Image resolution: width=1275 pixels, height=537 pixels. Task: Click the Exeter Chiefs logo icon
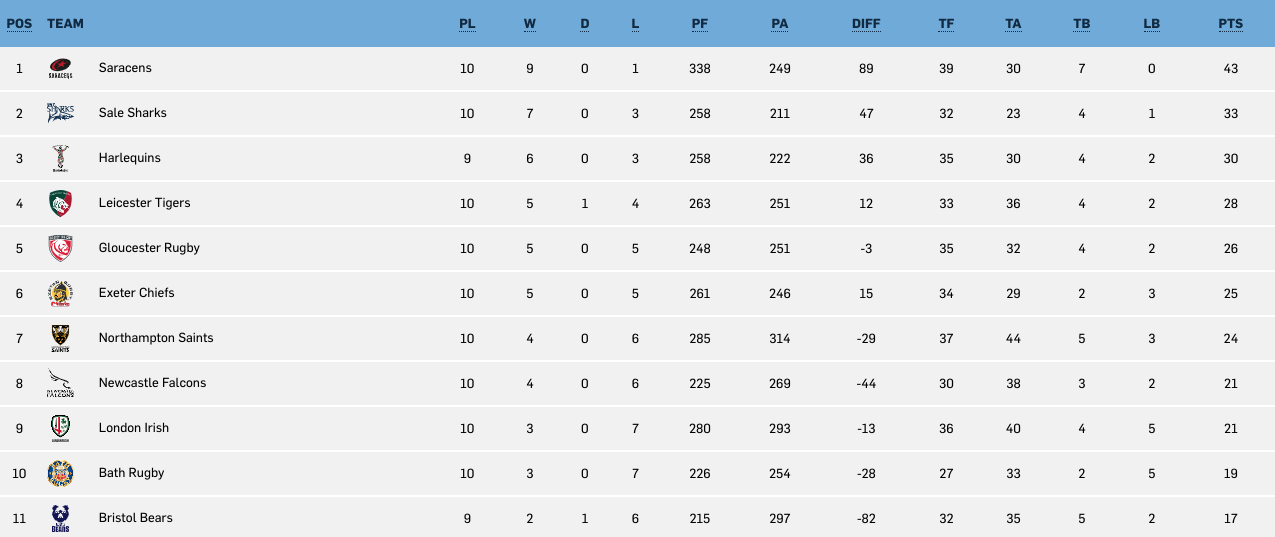click(61, 294)
